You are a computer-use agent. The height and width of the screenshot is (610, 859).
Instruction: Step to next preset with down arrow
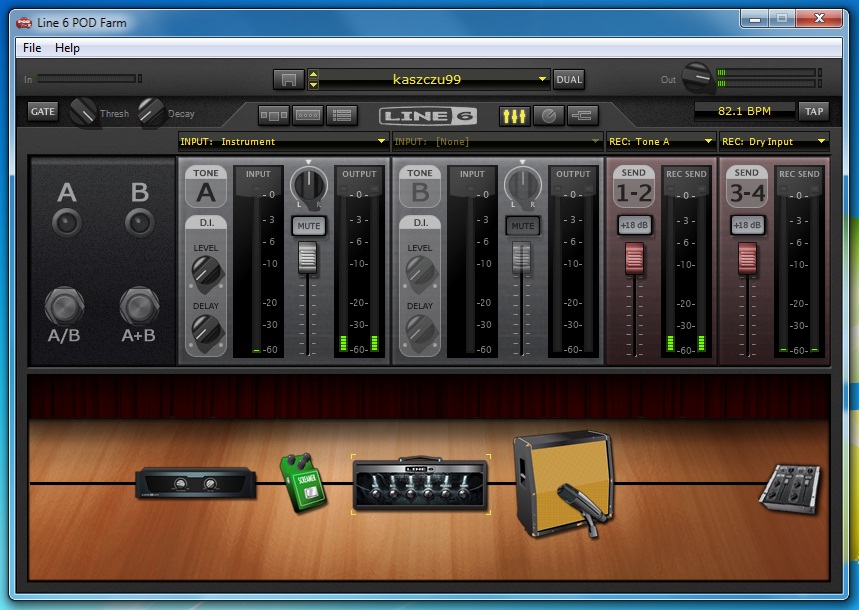click(x=313, y=85)
